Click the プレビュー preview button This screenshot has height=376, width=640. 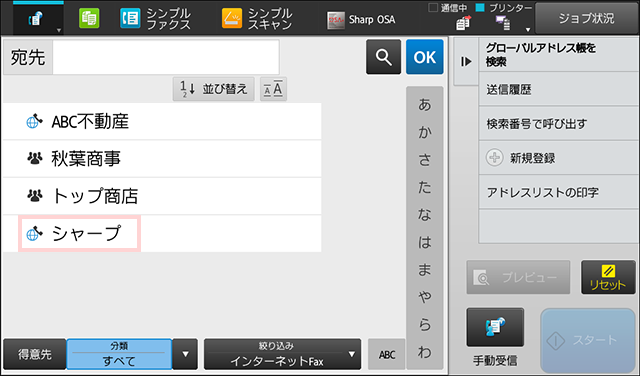tap(518, 278)
